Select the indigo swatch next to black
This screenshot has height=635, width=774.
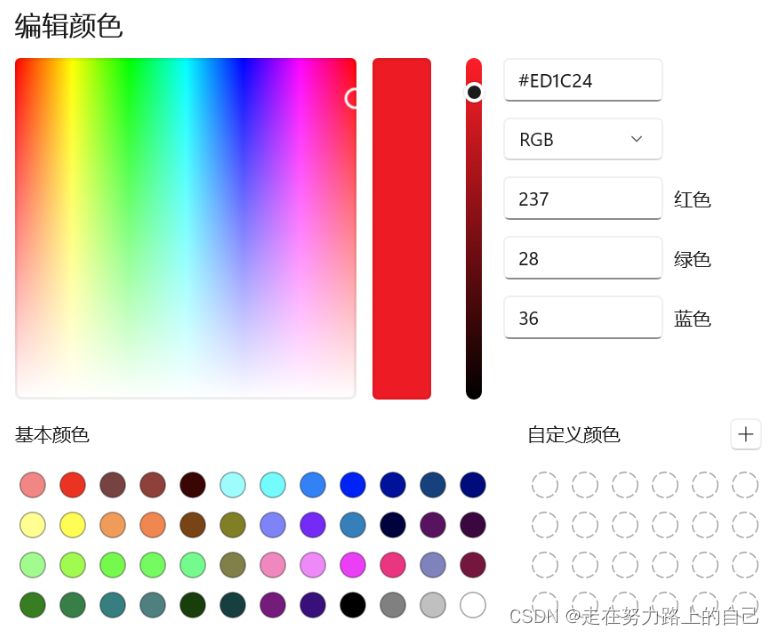(x=312, y=605)
